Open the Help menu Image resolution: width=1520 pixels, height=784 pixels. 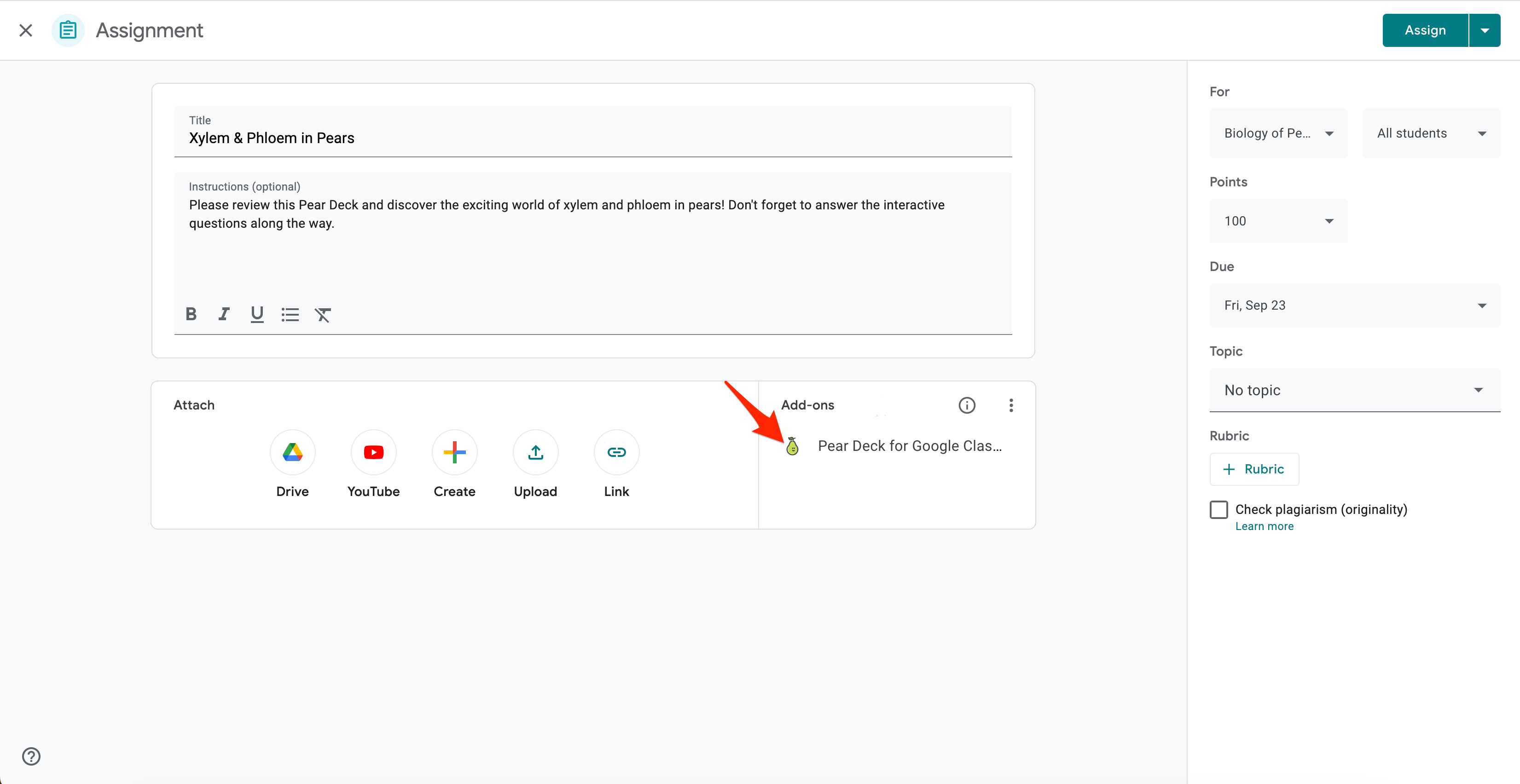point(31,755)
